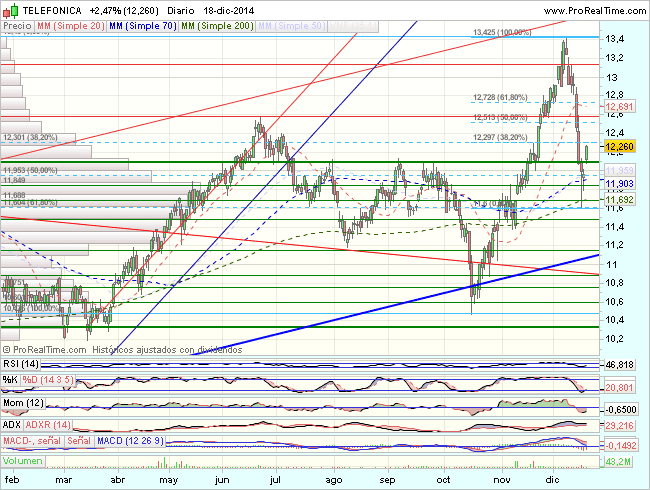Screen dimensions: 650x490
Task: Click the blue MM70 value 11,903
Action: tap(619, 184)
